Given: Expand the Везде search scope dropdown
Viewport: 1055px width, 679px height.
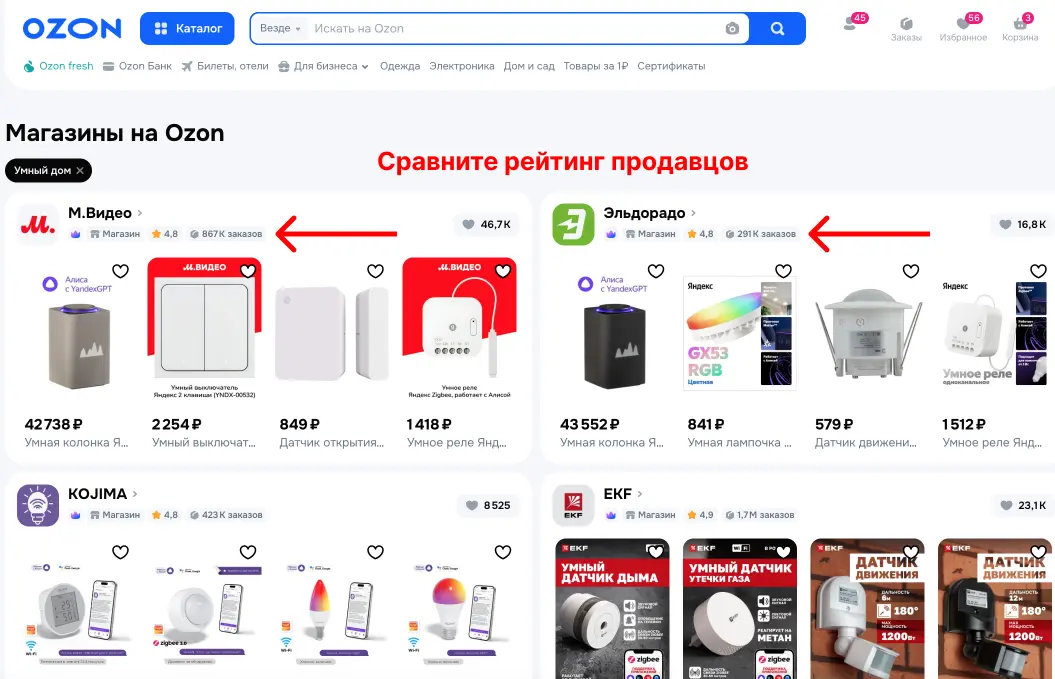Looking at the screenshot, I should pyautogui.click(x=281, y=28).
